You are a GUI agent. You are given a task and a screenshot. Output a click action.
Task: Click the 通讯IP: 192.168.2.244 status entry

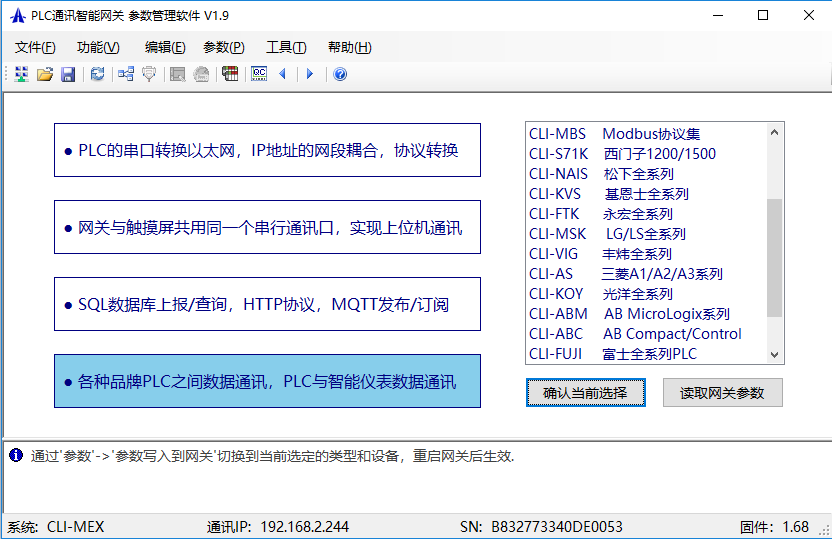coord(278,527)
